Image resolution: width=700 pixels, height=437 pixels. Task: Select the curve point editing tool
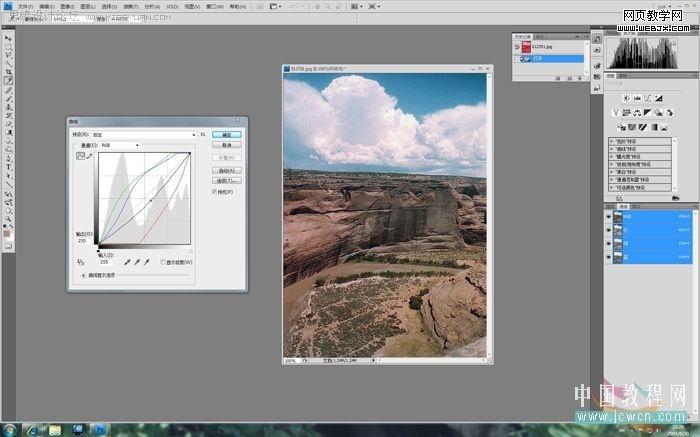tap(80, 156)
